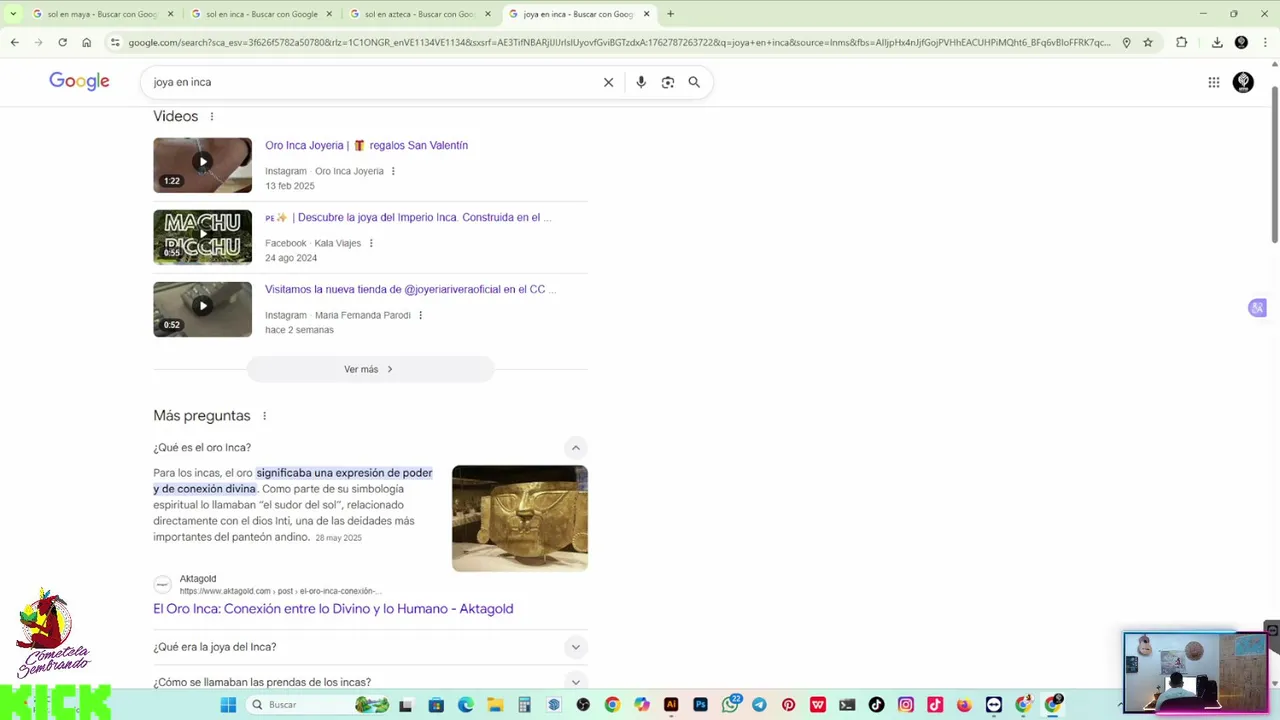
Task: Play the Oro Inca Joyeria video thumbnail
Action: (x=202, y=165)
